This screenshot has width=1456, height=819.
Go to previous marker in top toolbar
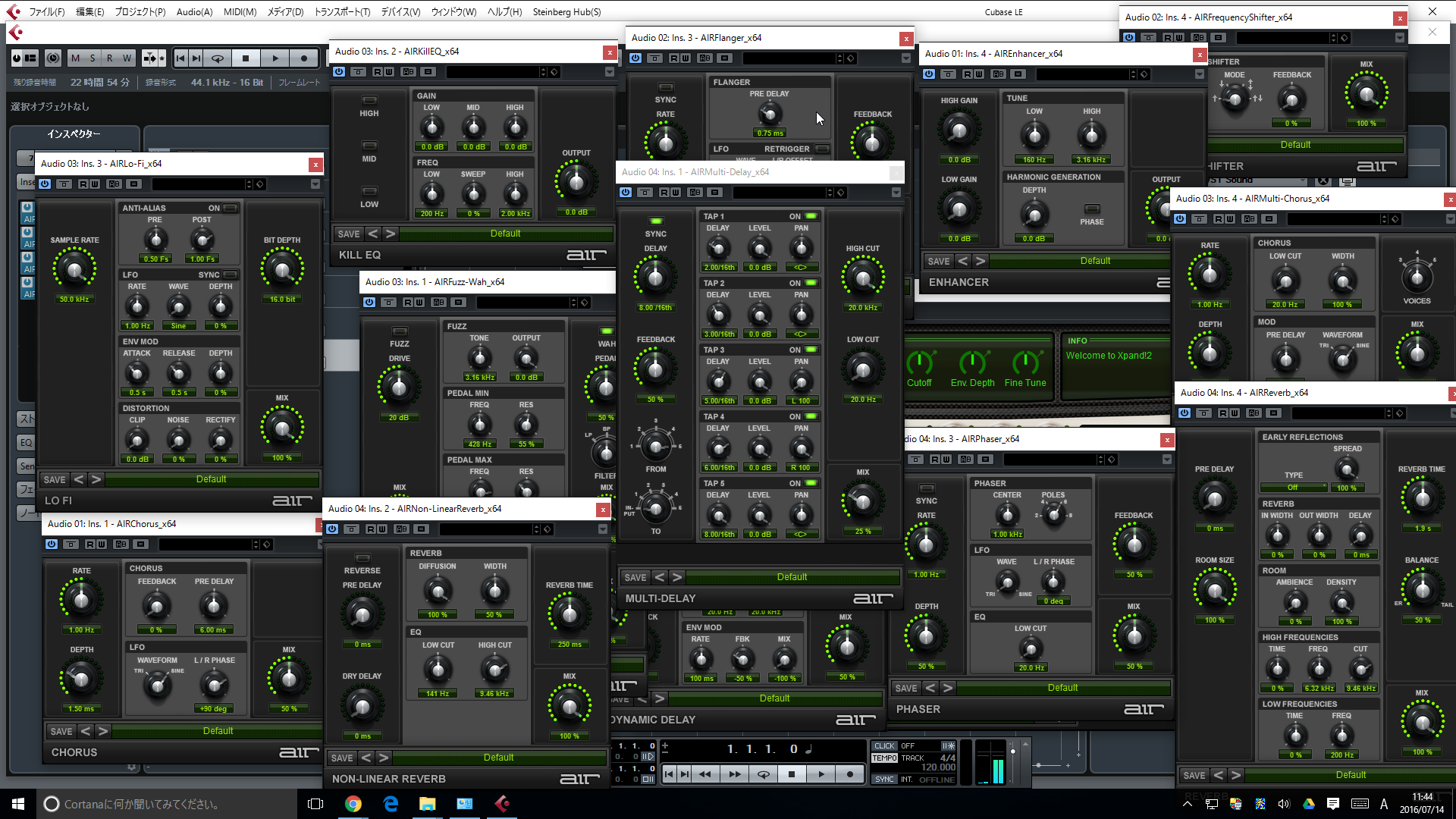click(180, 58)
